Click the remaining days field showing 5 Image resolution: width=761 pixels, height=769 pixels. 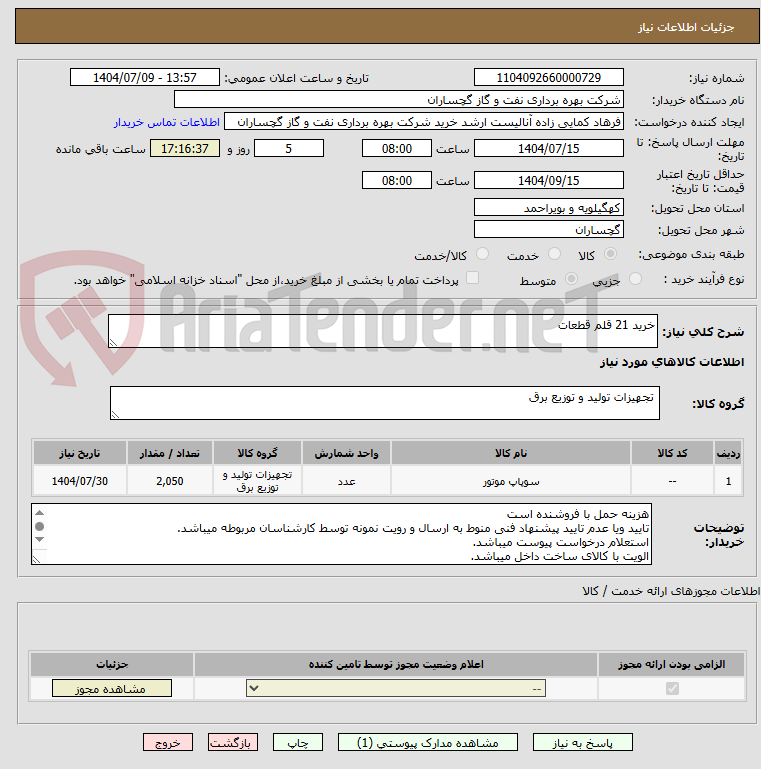(289, 148)
